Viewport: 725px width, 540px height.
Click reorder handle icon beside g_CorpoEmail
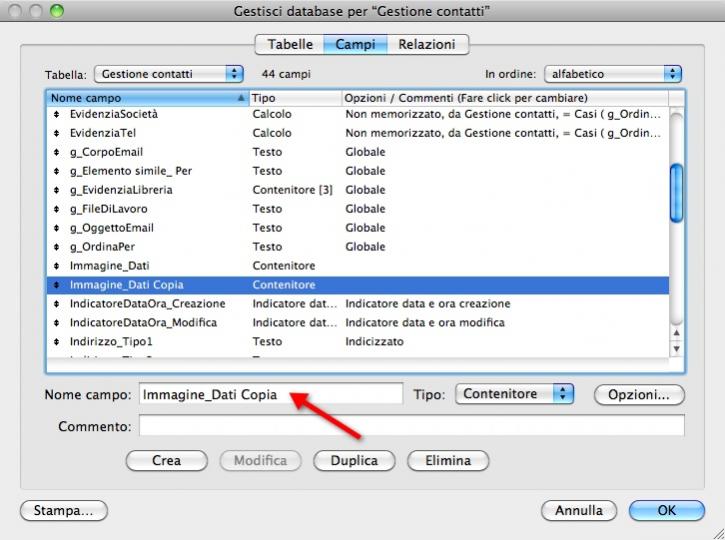pyautogui.click(x=57, y=152)
